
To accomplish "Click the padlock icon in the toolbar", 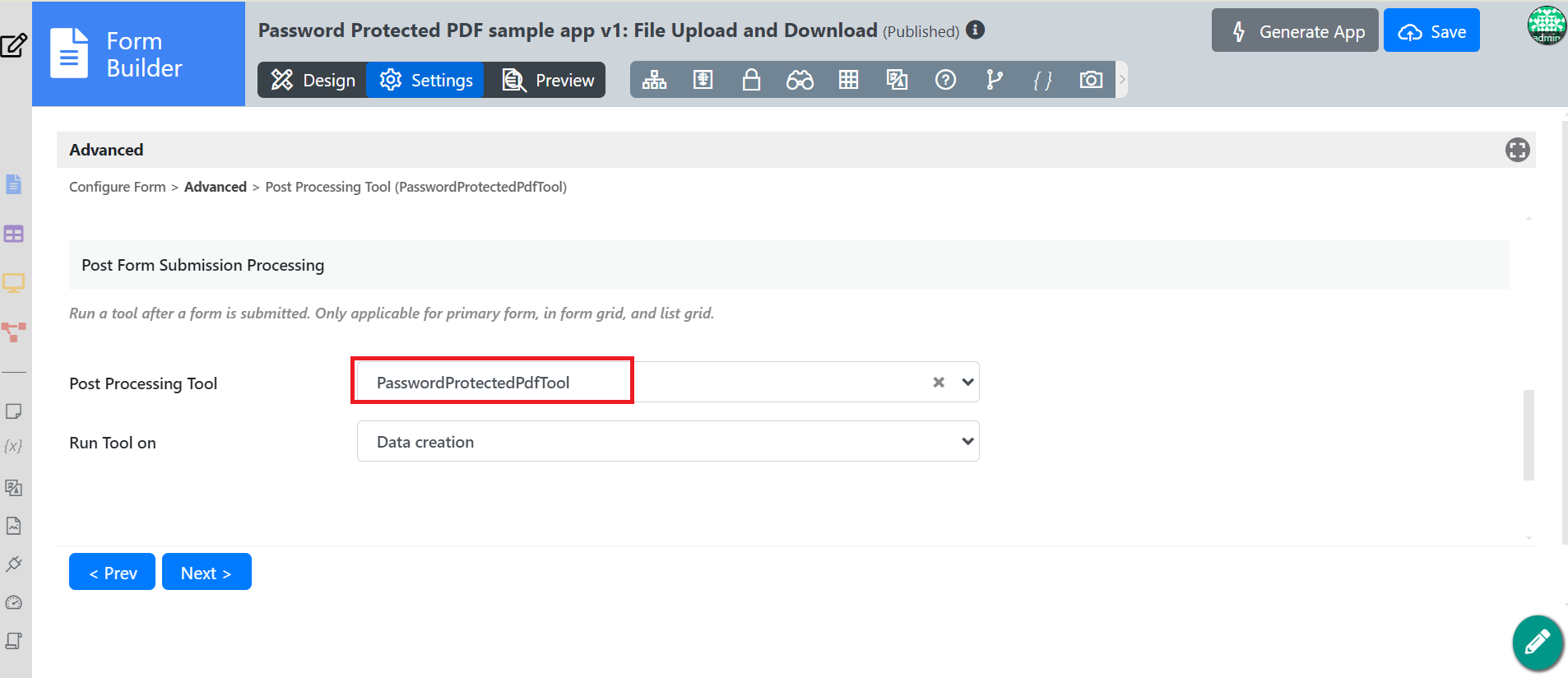I will 750,80.
